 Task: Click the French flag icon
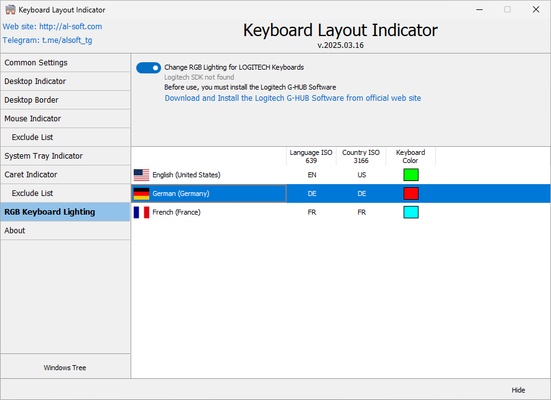pyautogui.click(x=141, y=212)
